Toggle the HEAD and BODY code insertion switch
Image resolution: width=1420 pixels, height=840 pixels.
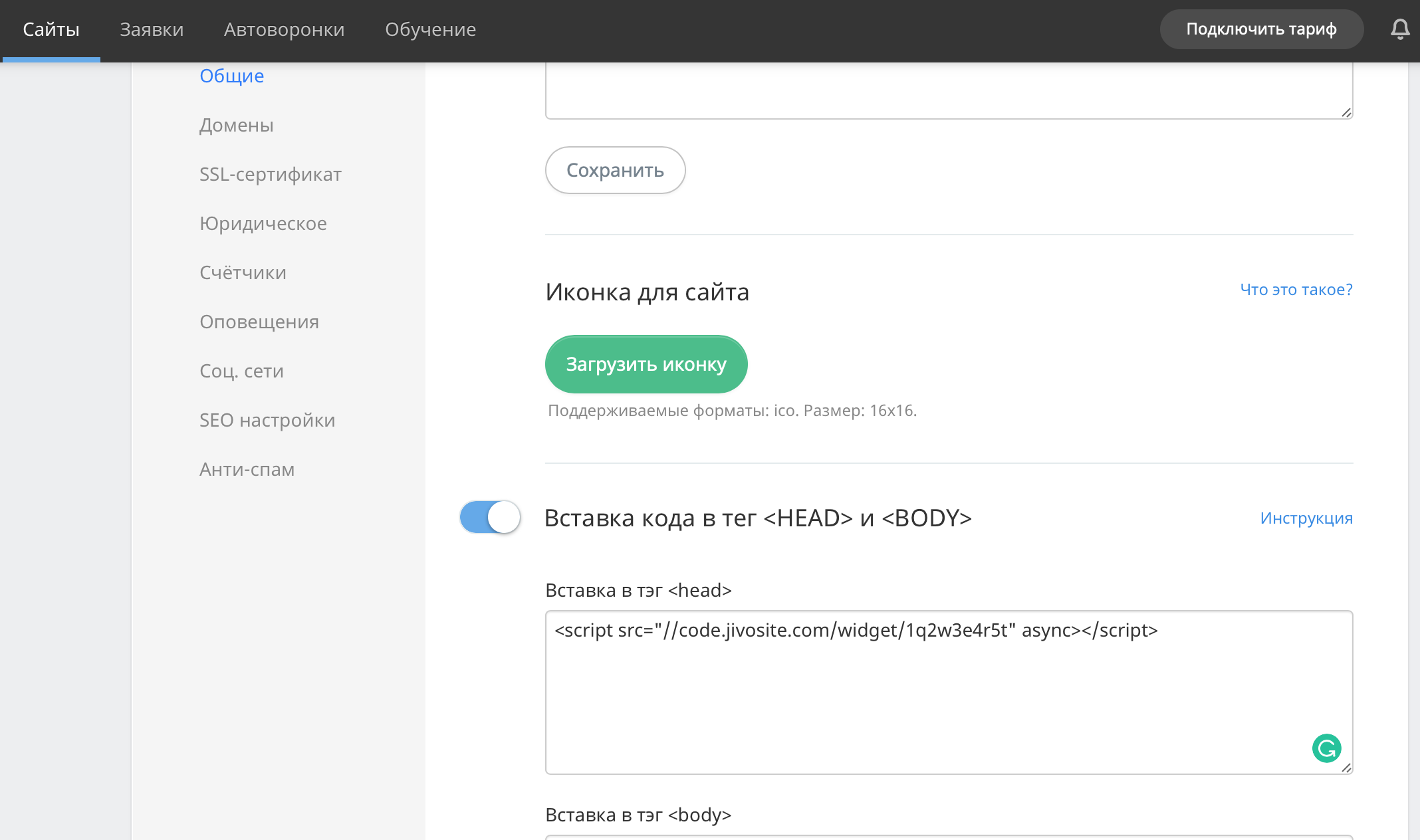point(490,517)
